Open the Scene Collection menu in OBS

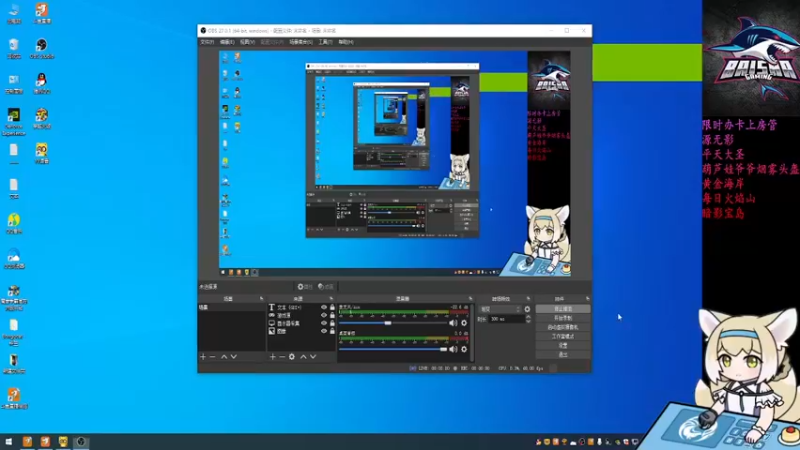pos(301,42)
